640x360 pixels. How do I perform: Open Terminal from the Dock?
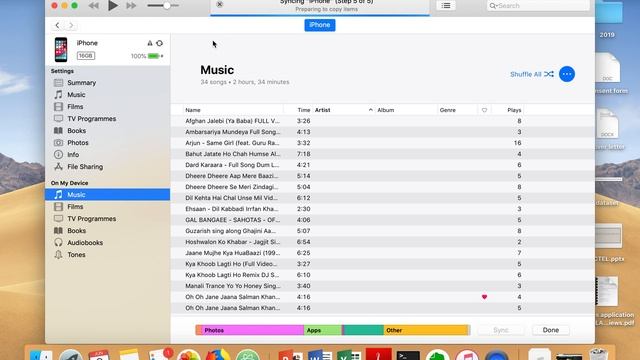click(408, 355)
